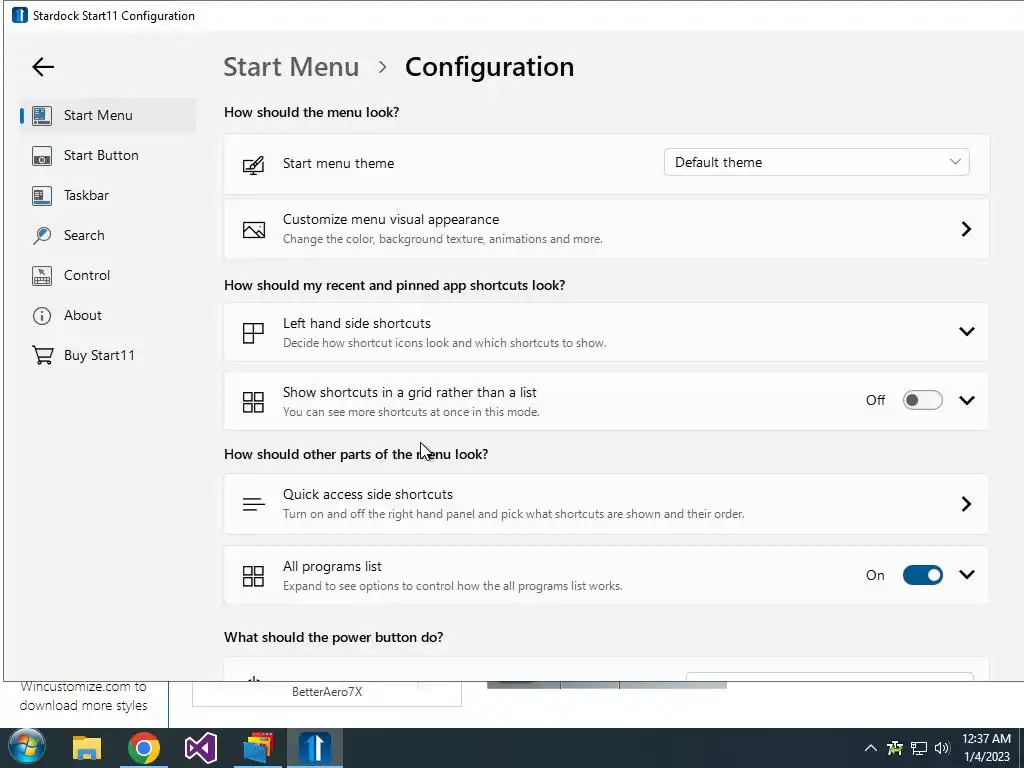1024x768 pixels.
Task: Click the Buy Start11 shopping cart icon
Action: [42, 355]
